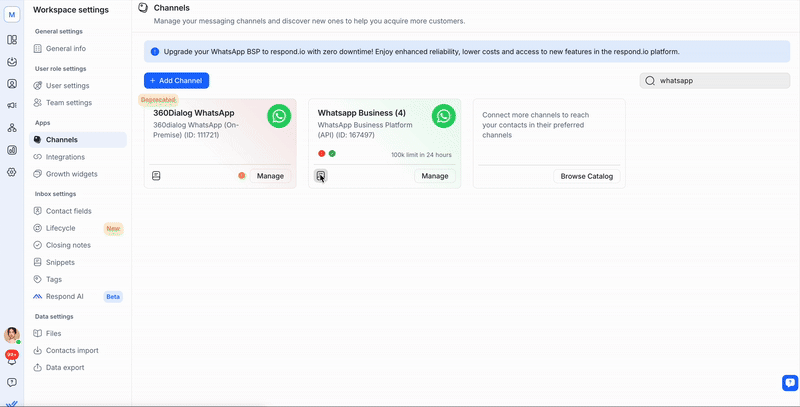Click the log icon on Whatsapp Business card

click(321, 176)
